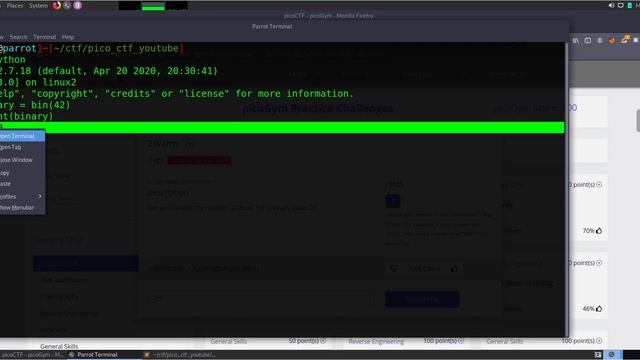Image resolution: width=640 pixels, height=360 pixels.
Task: Click the orange extension icon in Firefox toolbar
Action: coord(612,40)
